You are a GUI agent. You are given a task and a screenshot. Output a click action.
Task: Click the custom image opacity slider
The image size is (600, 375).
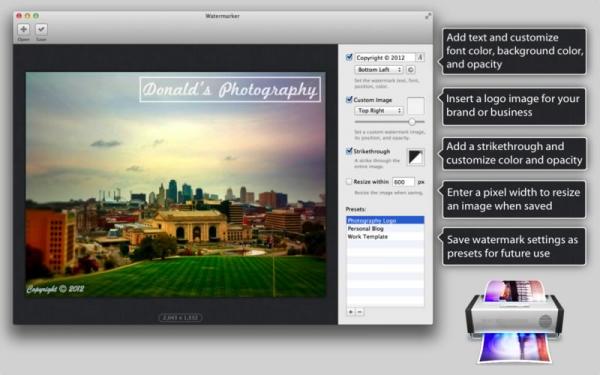coord(390,122)
